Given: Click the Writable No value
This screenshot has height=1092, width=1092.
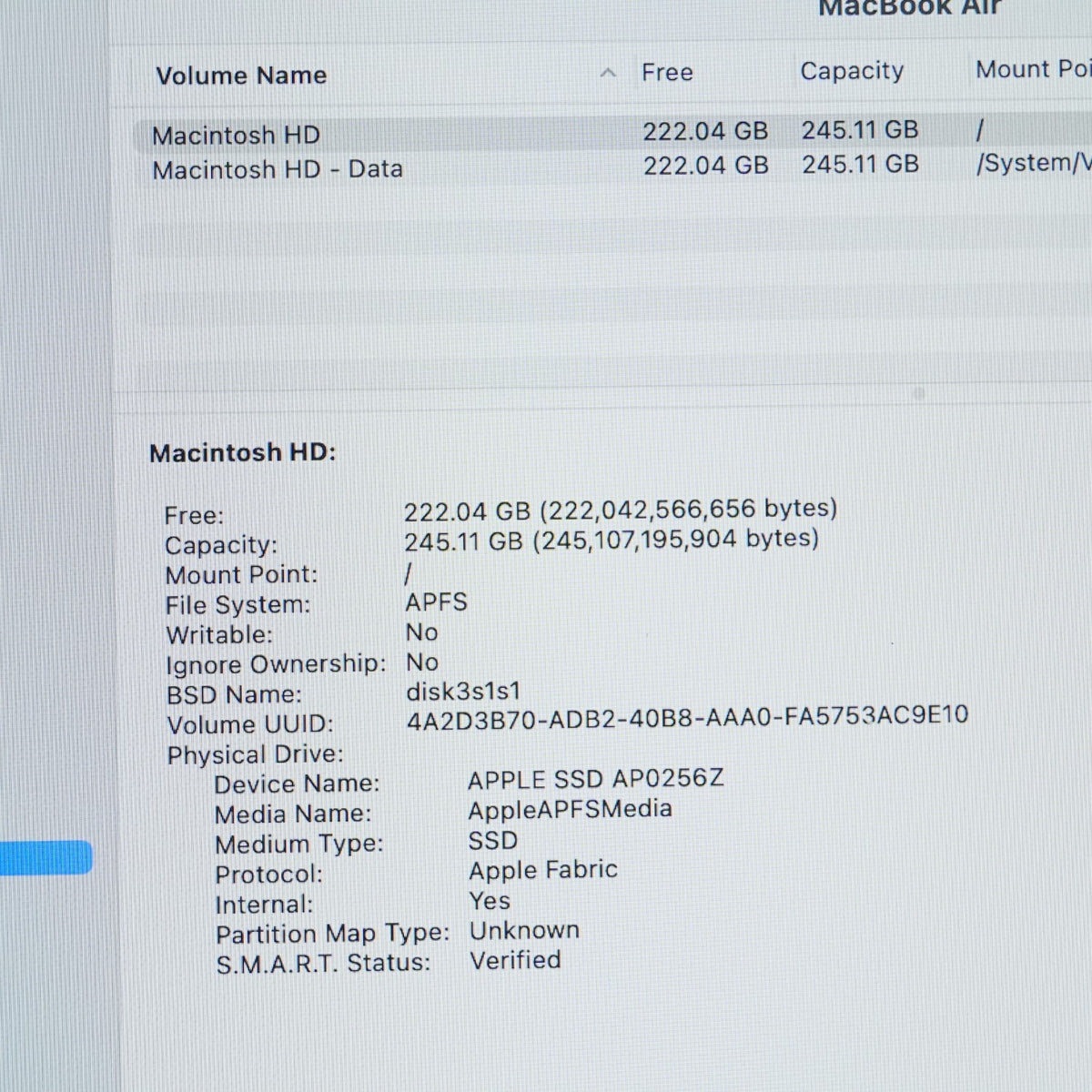Looking at the screenshot, I should [x=421, y=632].
